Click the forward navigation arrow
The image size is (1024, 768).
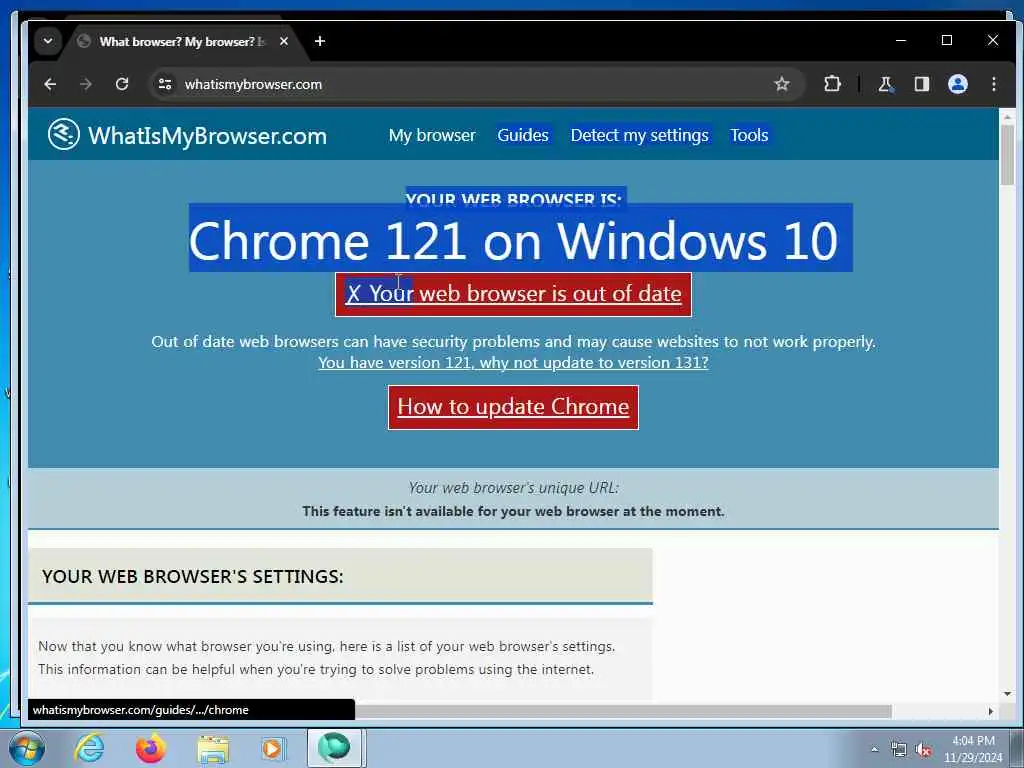86,84
